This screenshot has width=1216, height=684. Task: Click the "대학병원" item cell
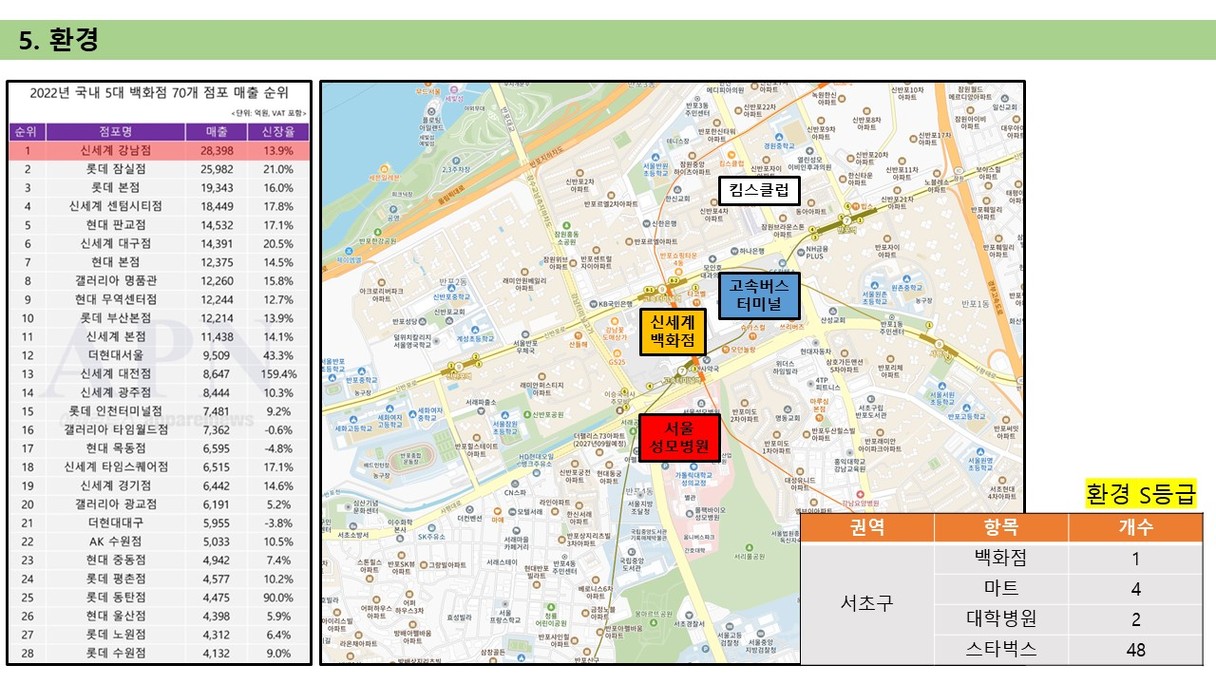coord(1000,618)
